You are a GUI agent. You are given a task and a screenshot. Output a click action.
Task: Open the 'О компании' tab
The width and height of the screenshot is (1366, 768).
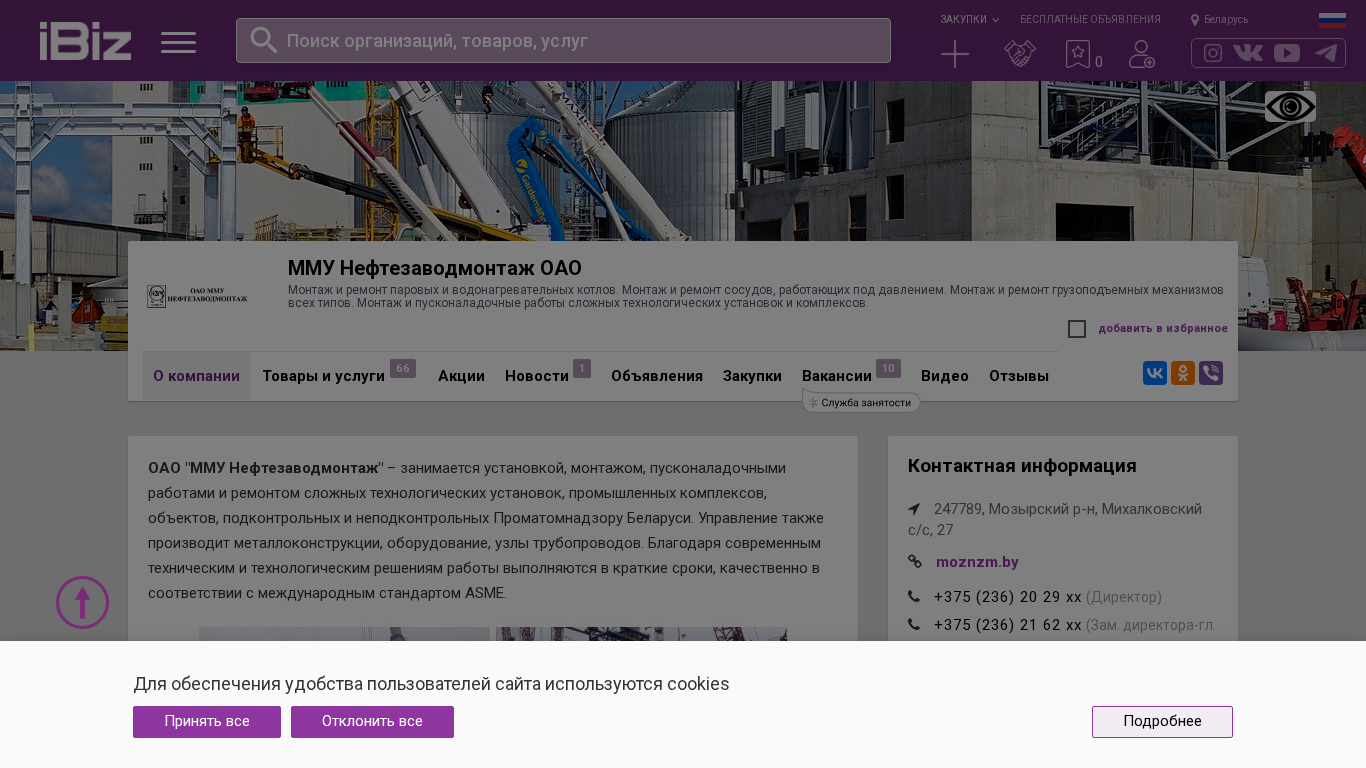pos(196,376)
